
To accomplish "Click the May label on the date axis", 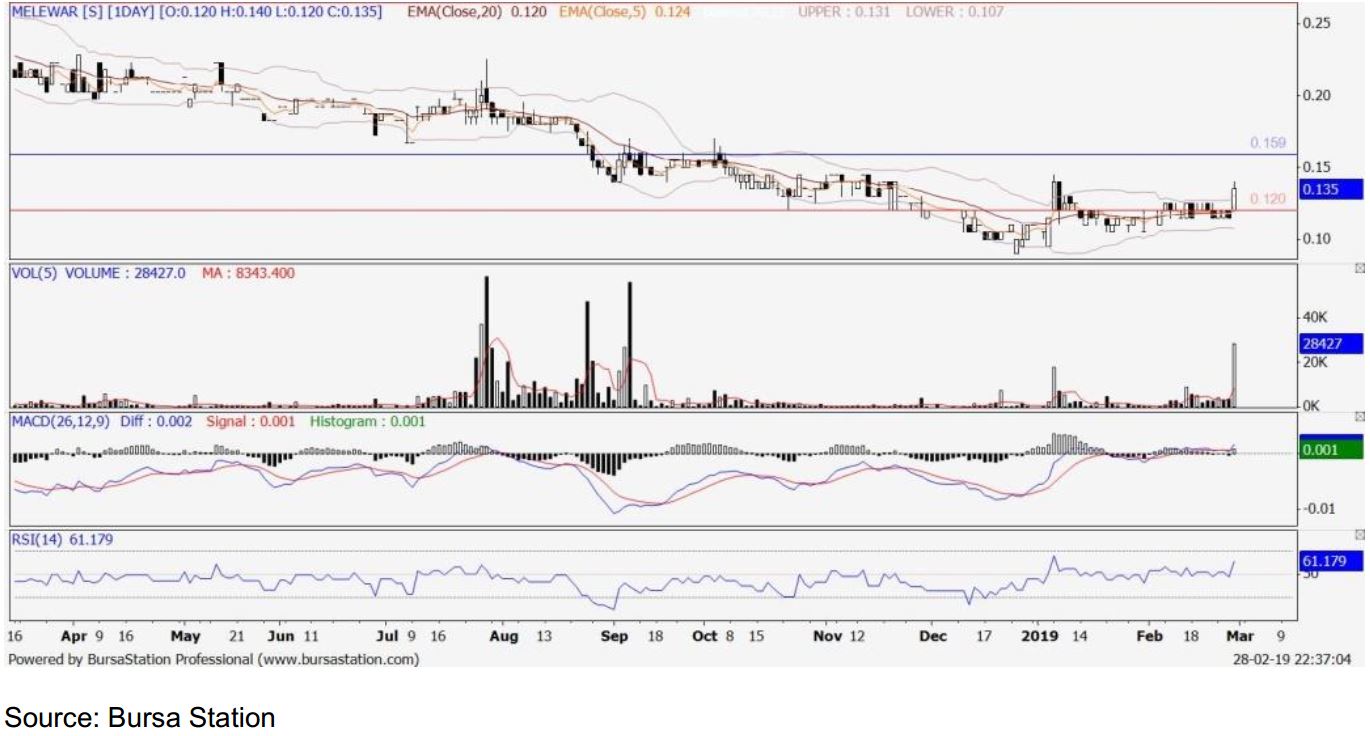I will coord(185,636).
